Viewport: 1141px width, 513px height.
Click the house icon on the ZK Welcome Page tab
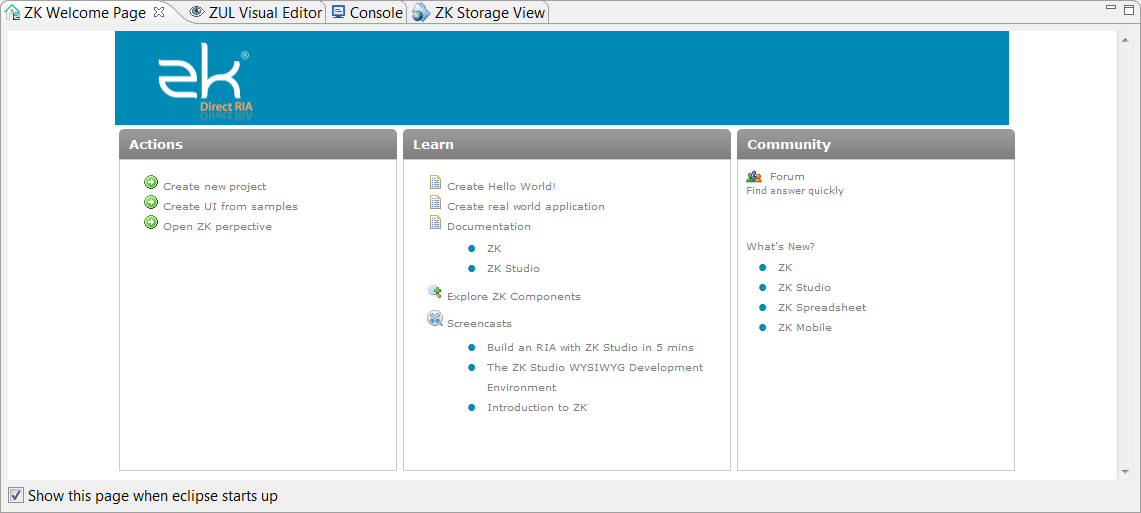pos(12,12)
